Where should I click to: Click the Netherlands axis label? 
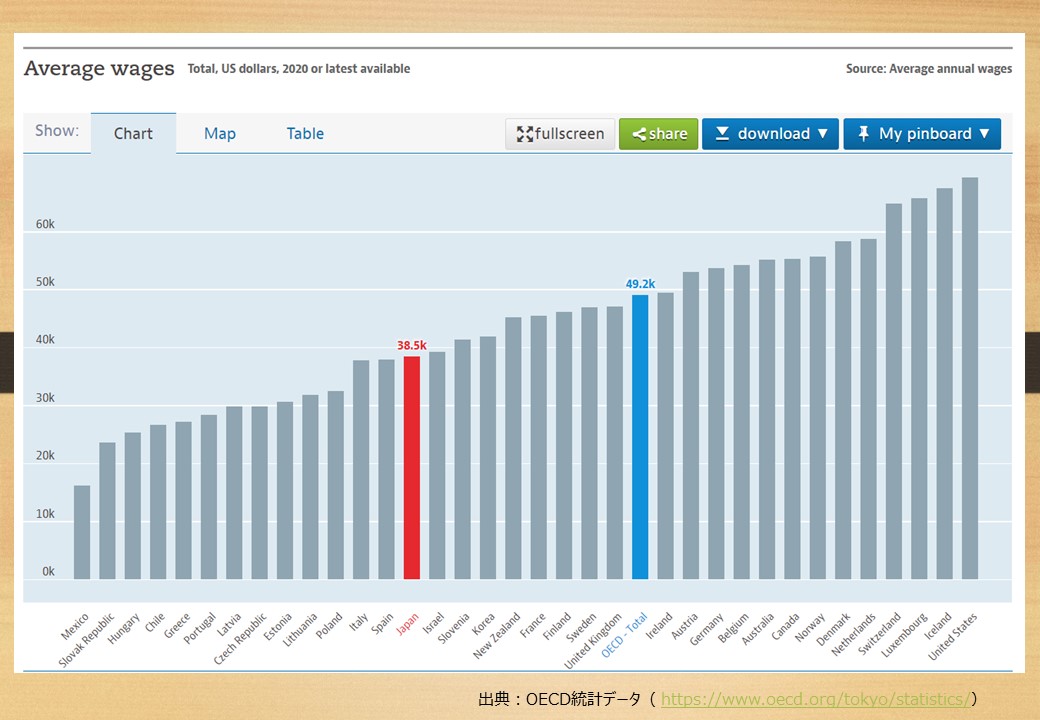[x=854, y=635]
